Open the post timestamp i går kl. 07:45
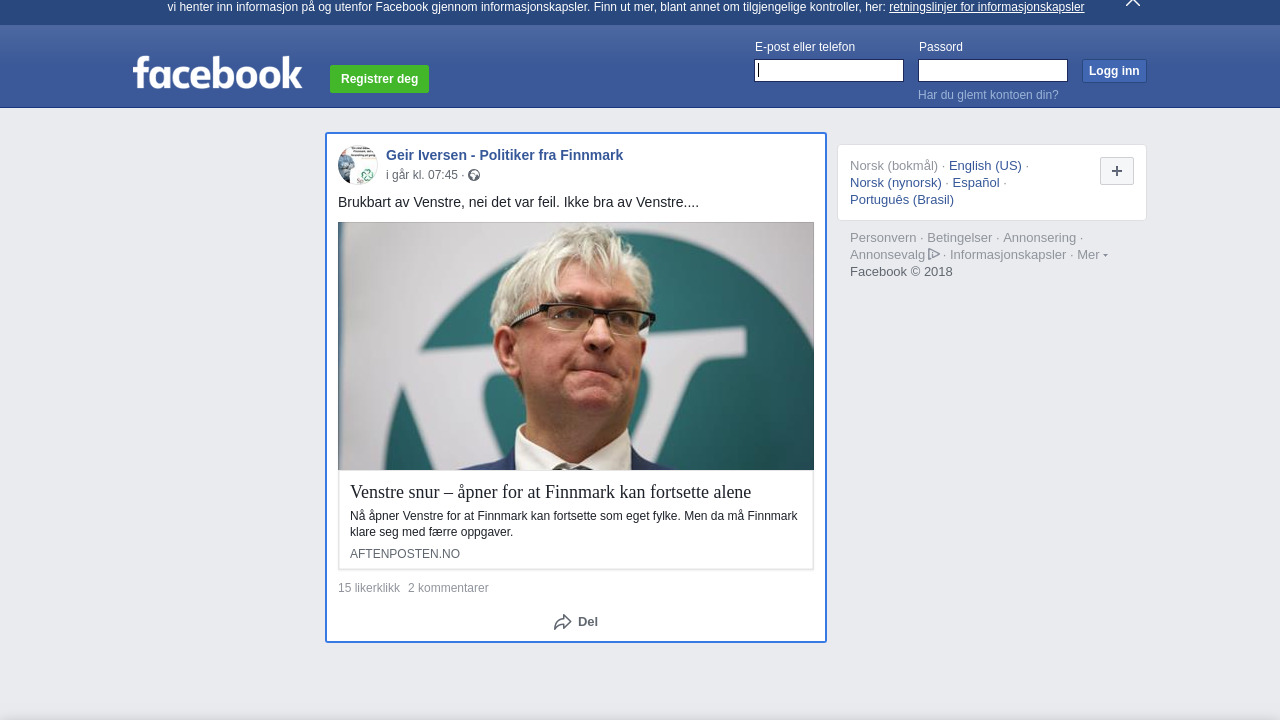 (422, 175)
